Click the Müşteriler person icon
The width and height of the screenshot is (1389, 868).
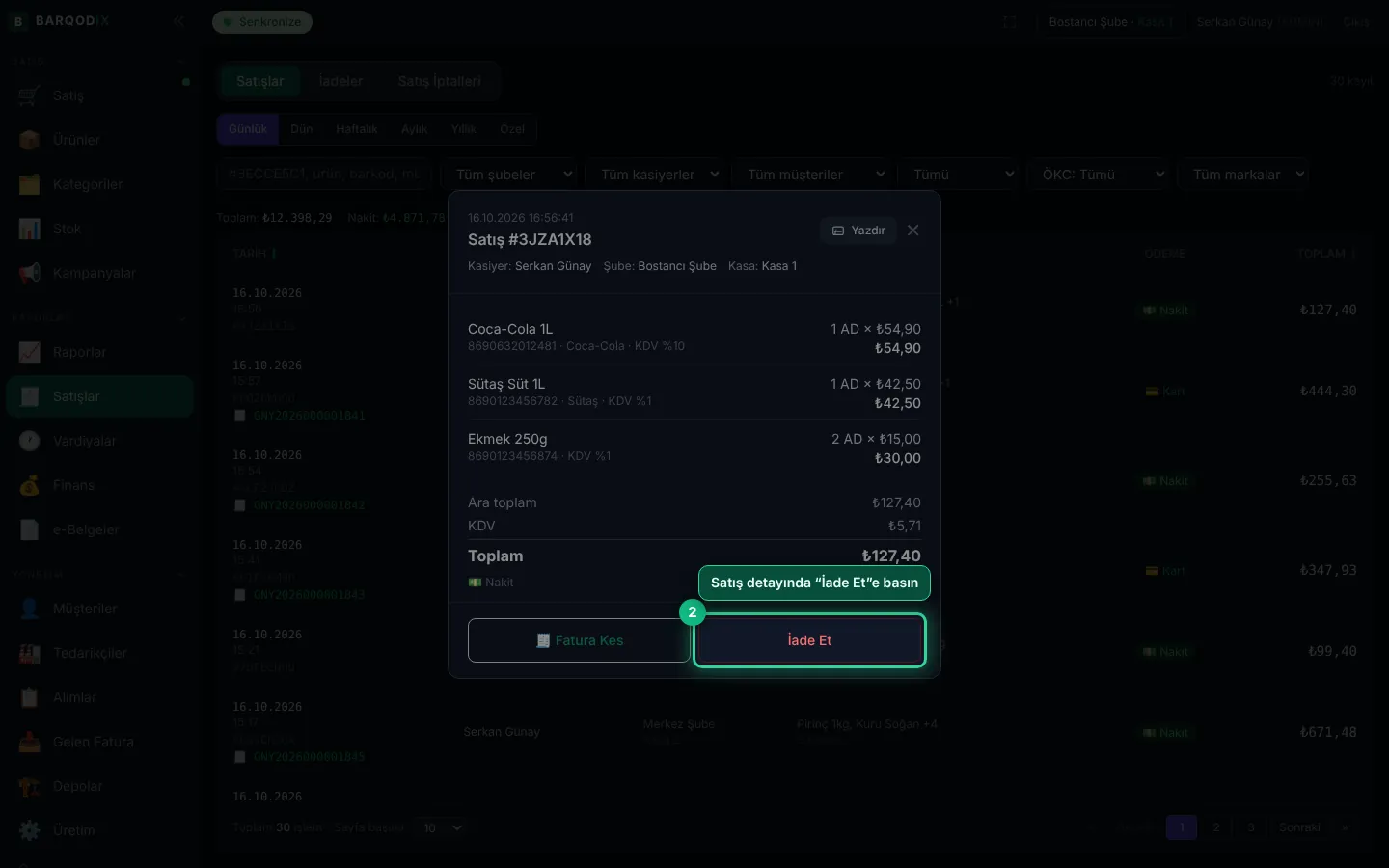point(29,609)
